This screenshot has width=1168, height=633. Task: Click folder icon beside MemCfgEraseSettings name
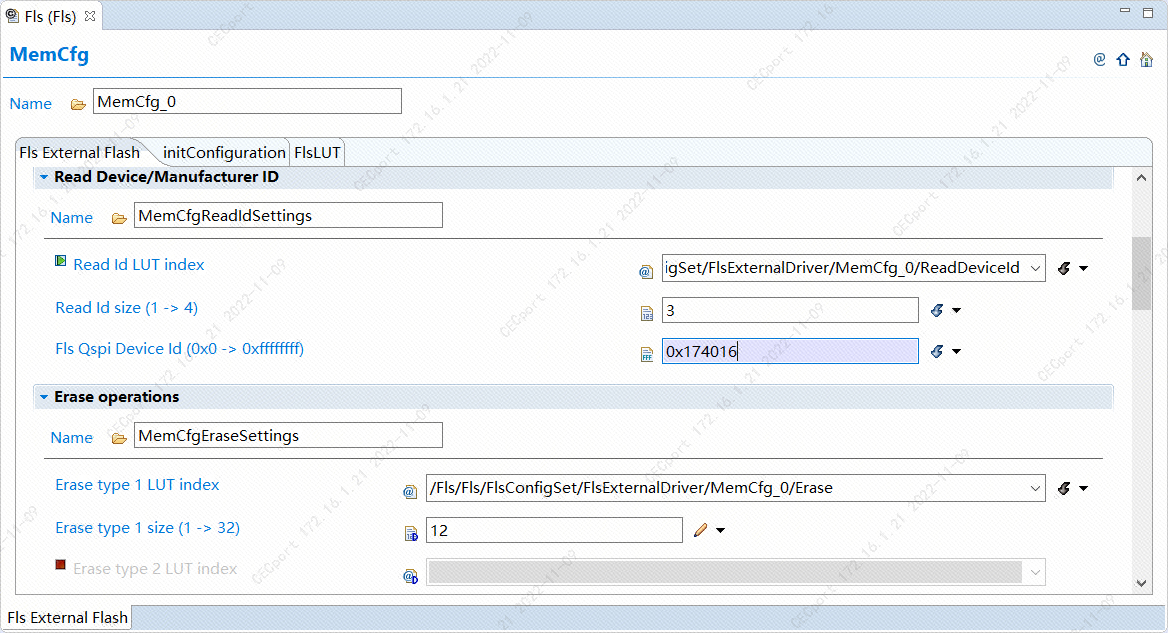click(119, 438)
